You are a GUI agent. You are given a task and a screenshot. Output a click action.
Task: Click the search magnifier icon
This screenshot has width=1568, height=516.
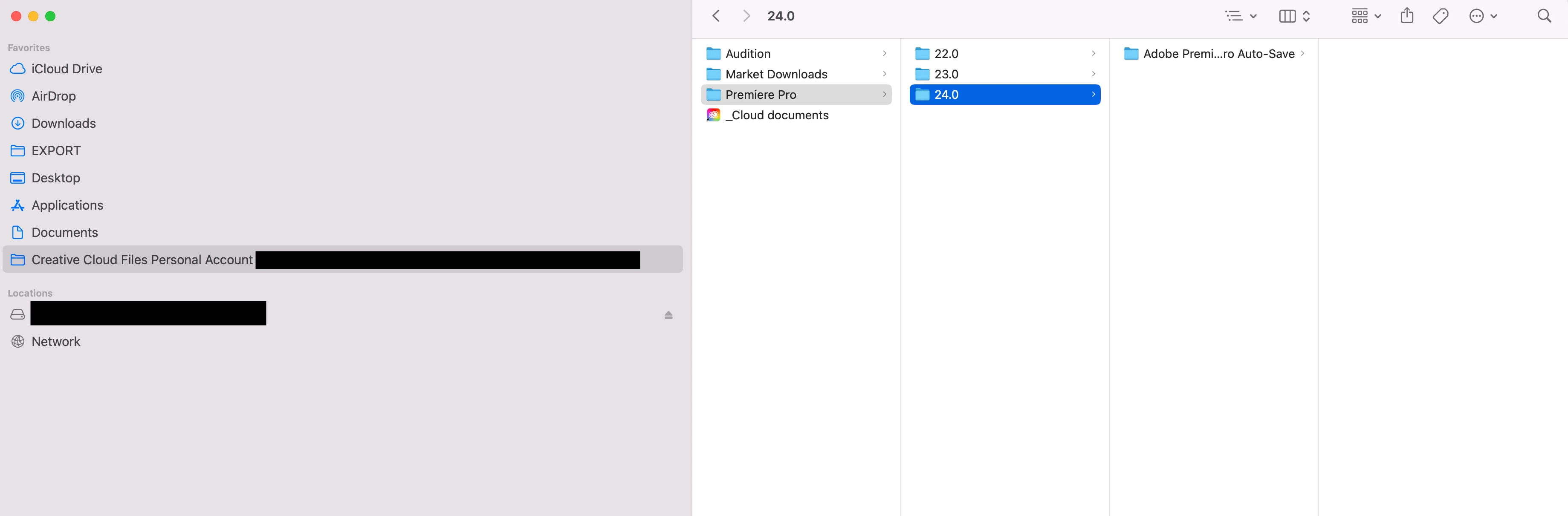click(x=1544, y=17)
